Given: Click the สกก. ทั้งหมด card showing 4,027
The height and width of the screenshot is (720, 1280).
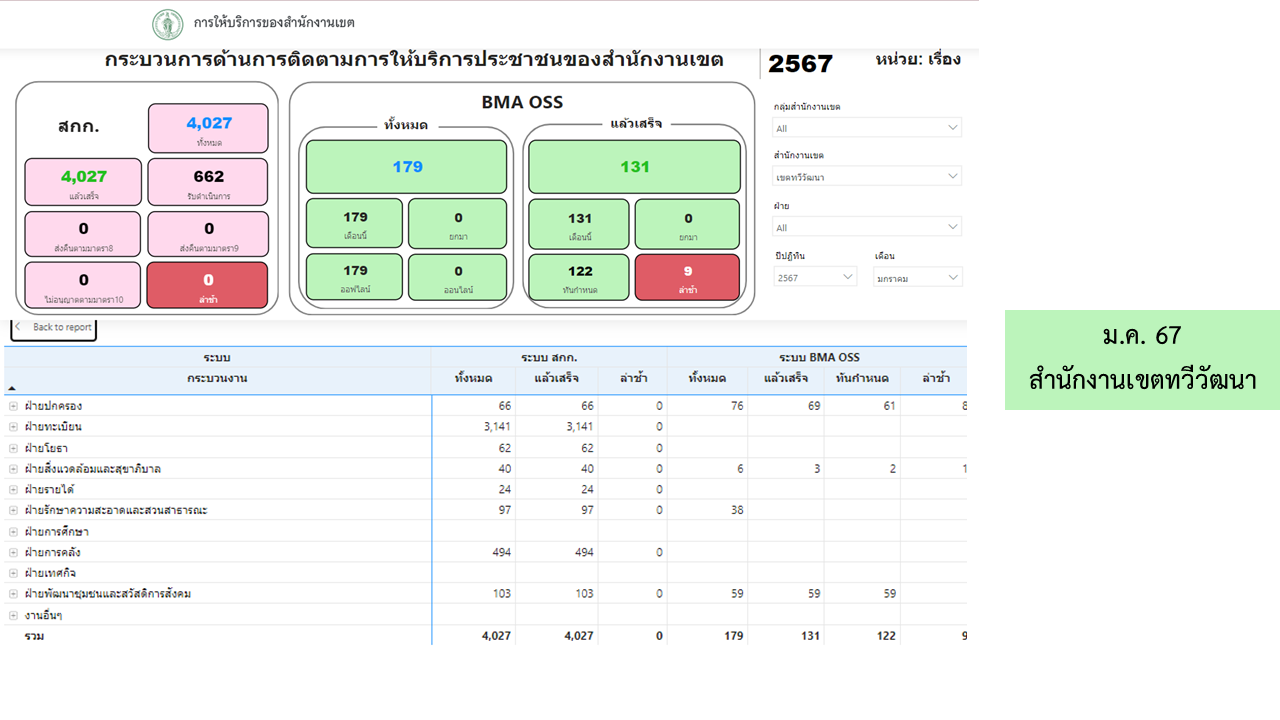Looking at the screenshot, I should (x=208, y=129).
